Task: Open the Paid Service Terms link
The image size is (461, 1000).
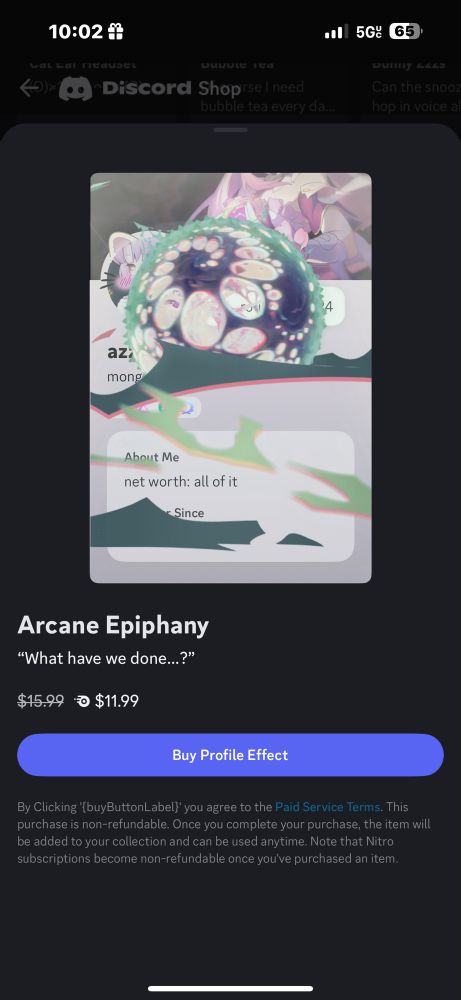Action: tap(328, 807)
